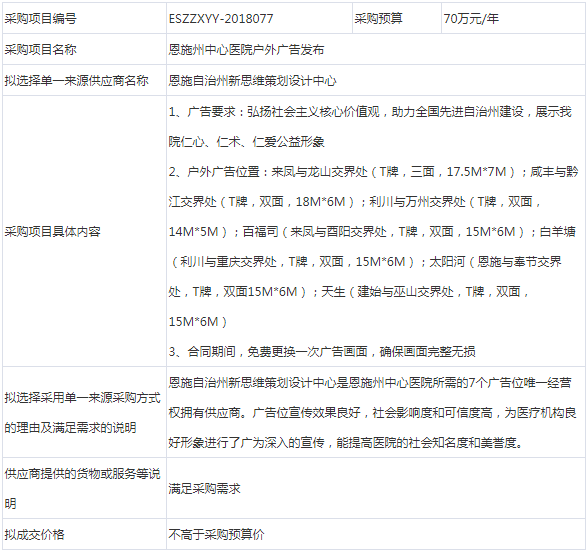This screenshot has height=552, width=588.
Task: Click item 2 户外广告位置 text line
Action: (373, 172)
